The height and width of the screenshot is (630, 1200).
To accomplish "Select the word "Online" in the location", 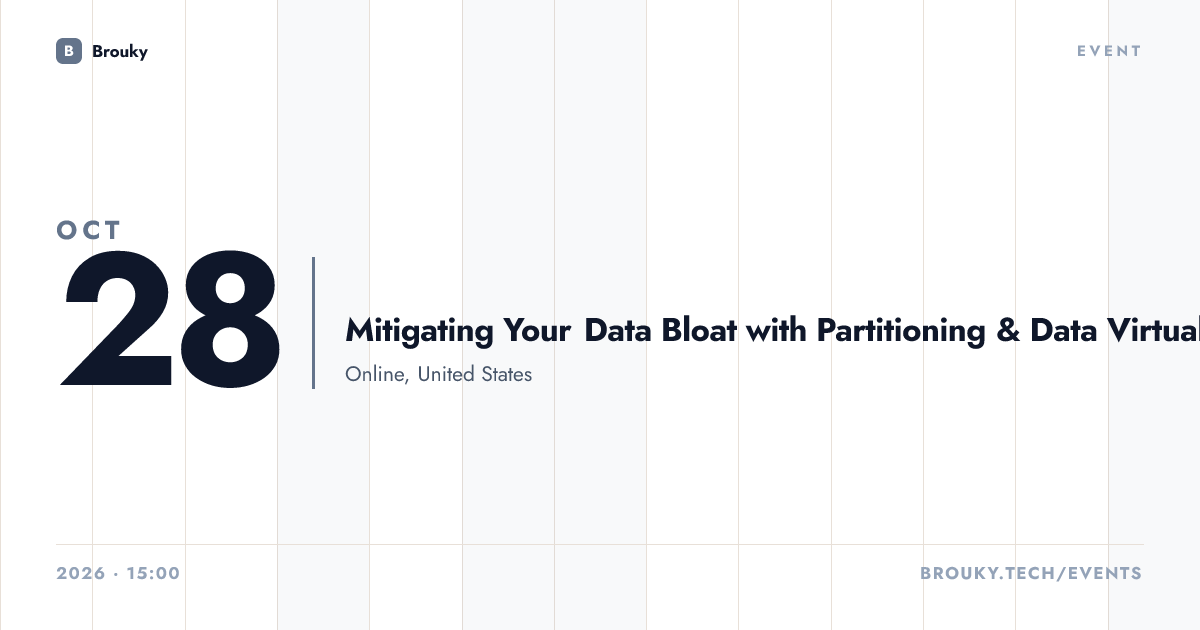I will pos(377,374).
